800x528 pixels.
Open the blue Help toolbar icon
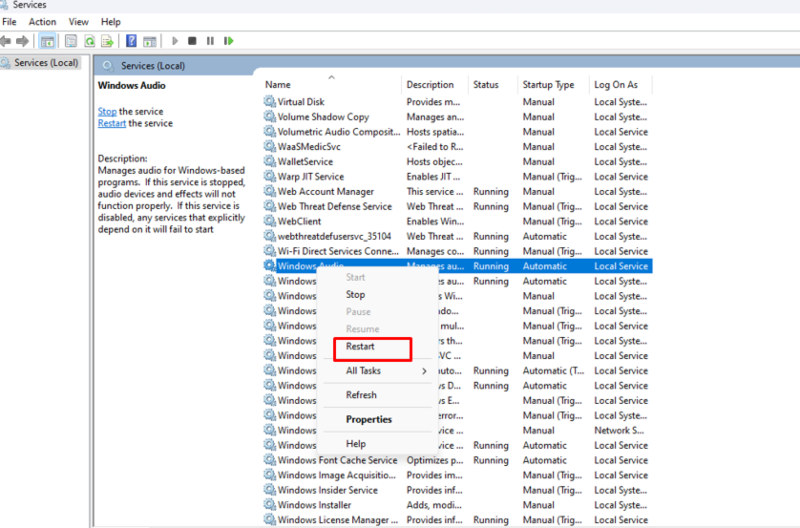point(131,41)
